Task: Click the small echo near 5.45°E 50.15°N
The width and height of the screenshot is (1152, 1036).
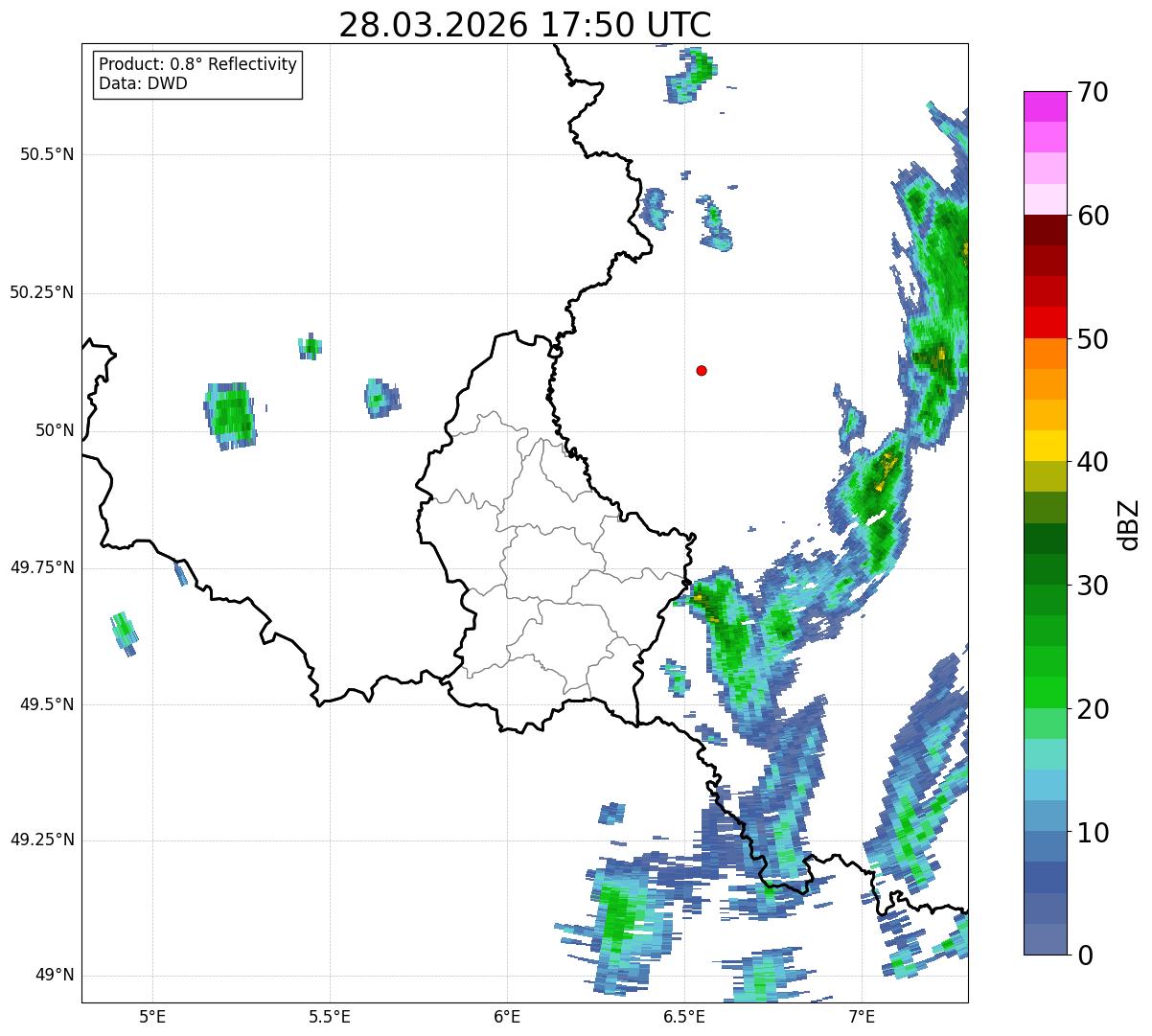Action: coord(310,347)
